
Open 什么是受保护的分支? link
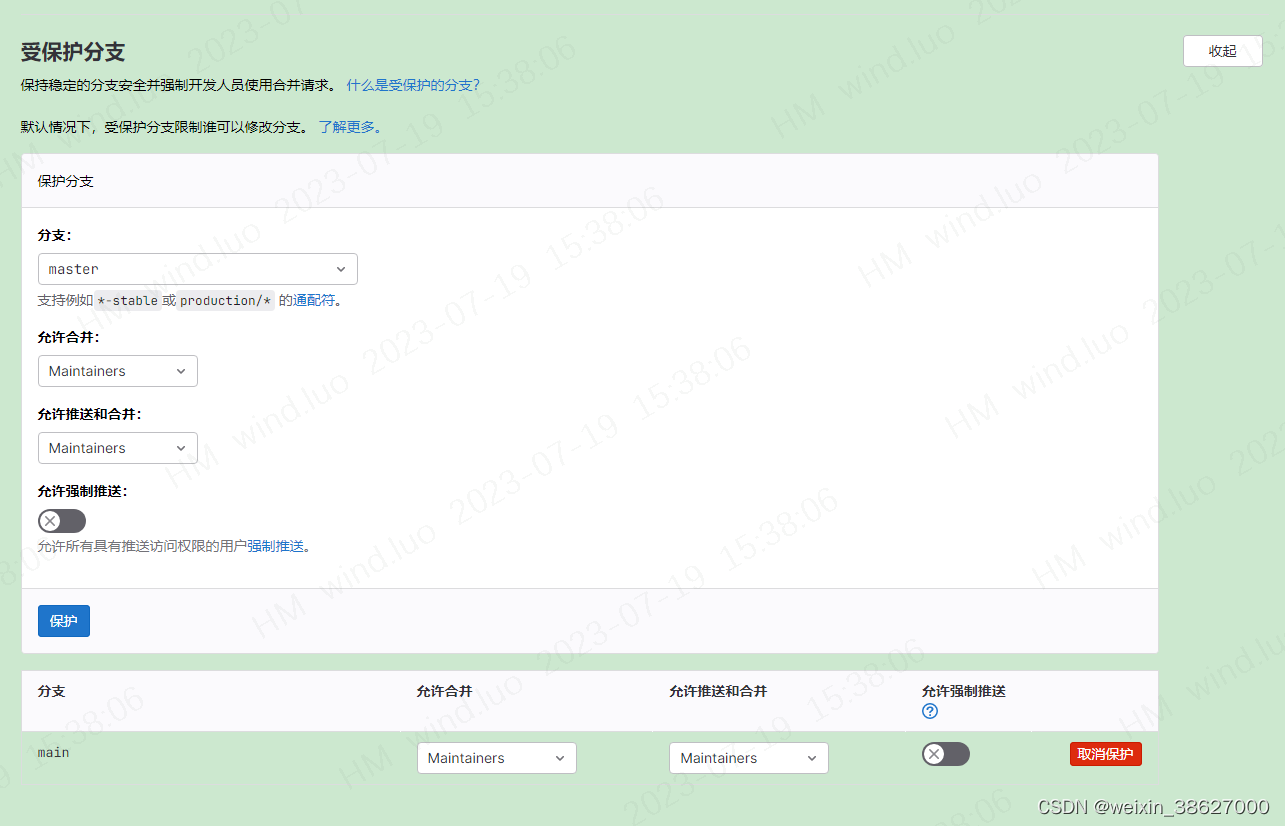click(413, 85)
